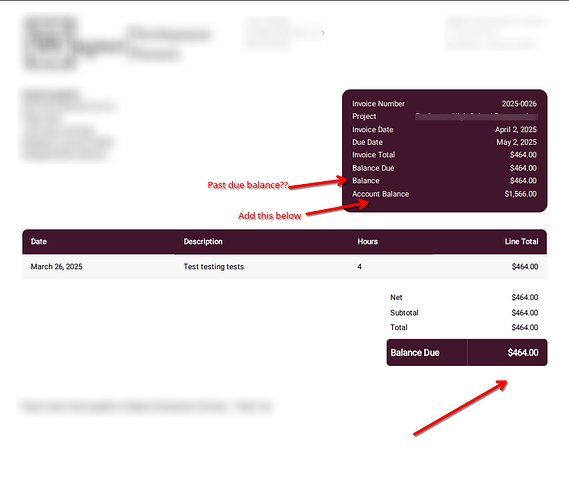Click the Account Balance amount $1,566.00
The height and width of the screenshot is (500, 569).
[x=520, y=194]
